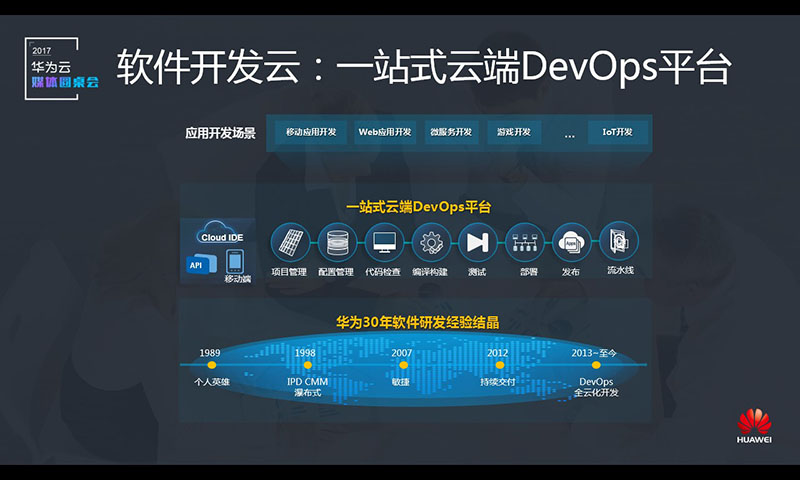Open the 游戏开发 scenario box

(x=514, y=133)
